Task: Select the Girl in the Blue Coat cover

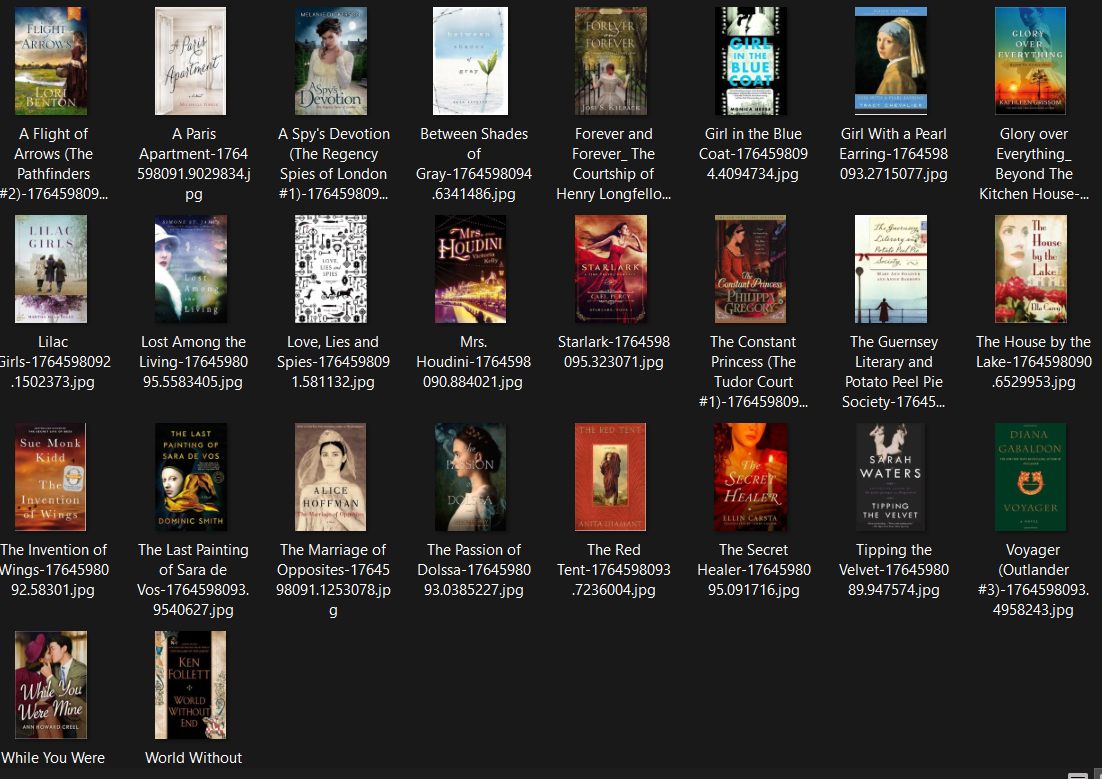Action: click(751, 61)
